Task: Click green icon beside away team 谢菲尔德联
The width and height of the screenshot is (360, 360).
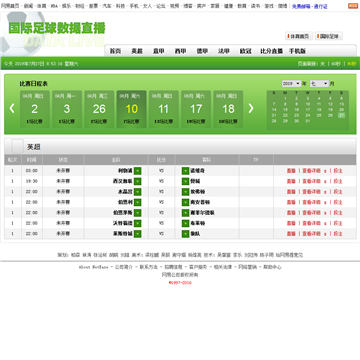Action: (185, 213)
